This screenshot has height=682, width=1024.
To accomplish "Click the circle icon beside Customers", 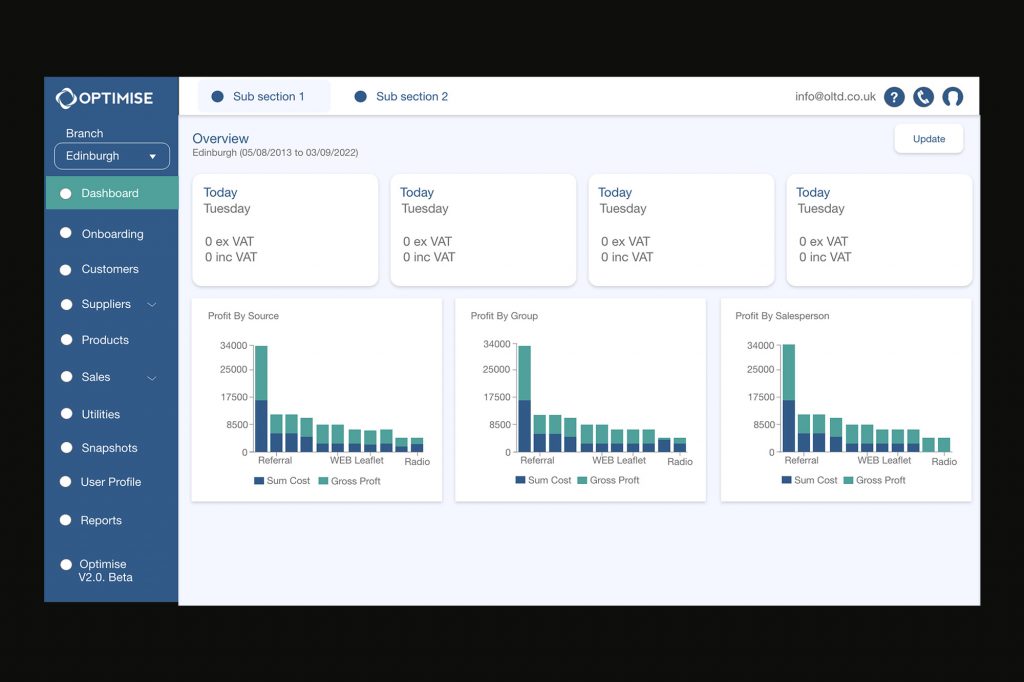I will (x=66, y=269).
